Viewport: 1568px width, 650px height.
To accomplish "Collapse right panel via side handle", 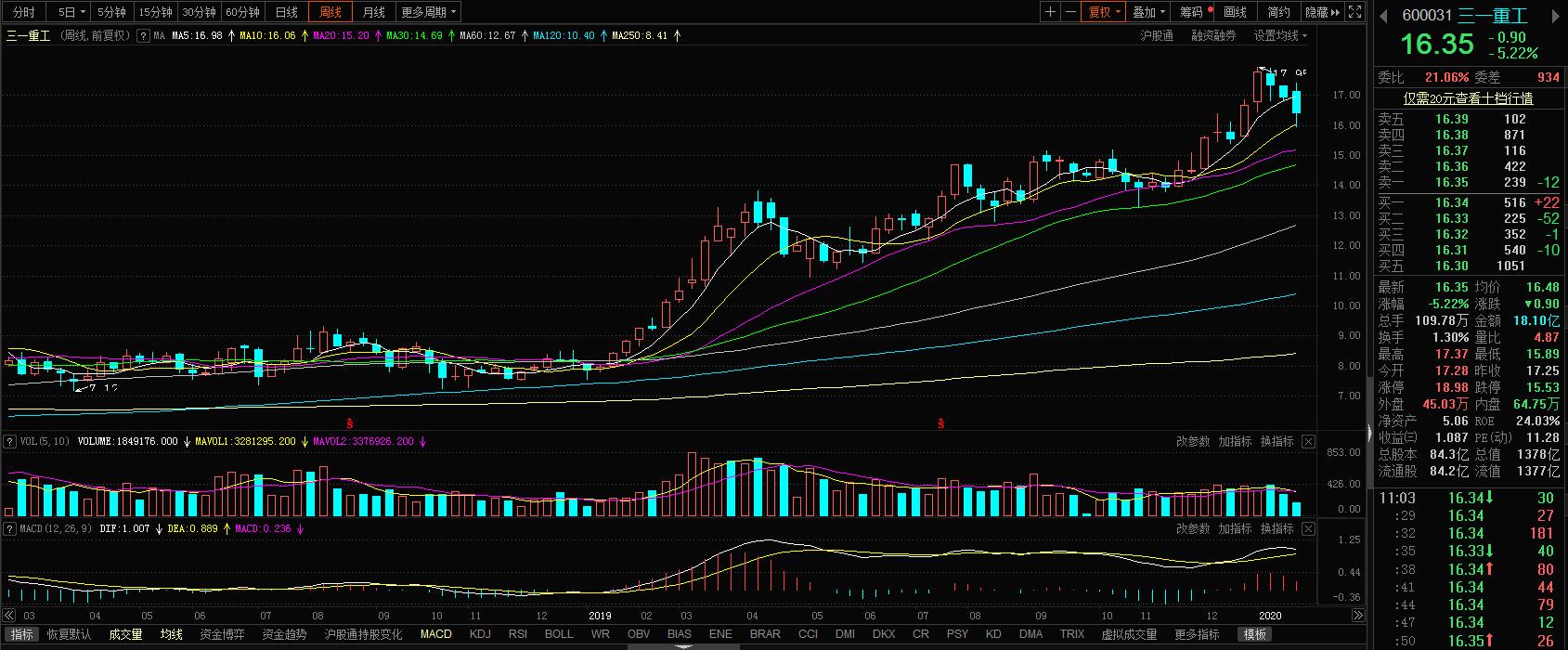I will (x=1369, y=432).
